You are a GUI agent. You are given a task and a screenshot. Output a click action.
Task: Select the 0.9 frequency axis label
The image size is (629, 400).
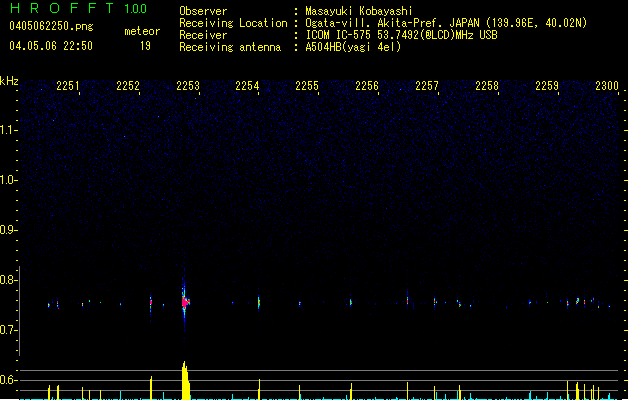(x=10, y=230)
